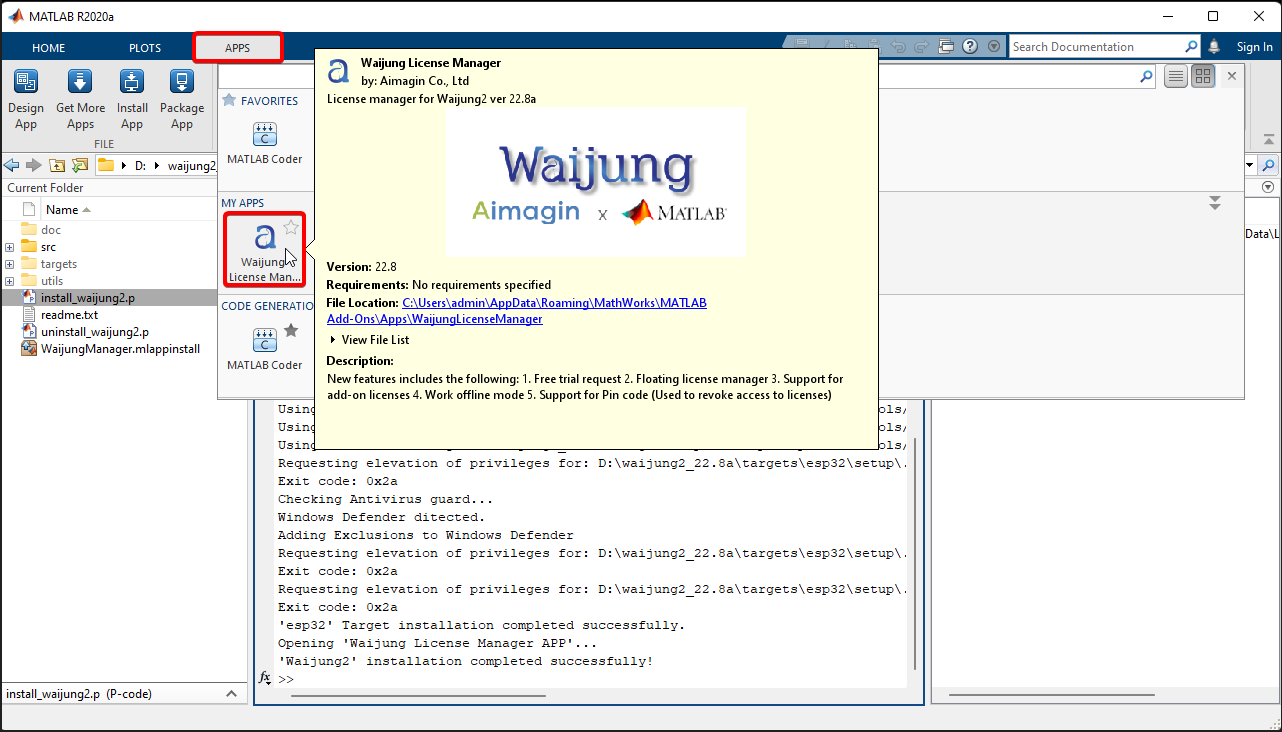The height and width of the screenshot is (732, 1282).
Task: Open the address bar path dropdown
Action: pyautogui.click(x=1250, y=165)
